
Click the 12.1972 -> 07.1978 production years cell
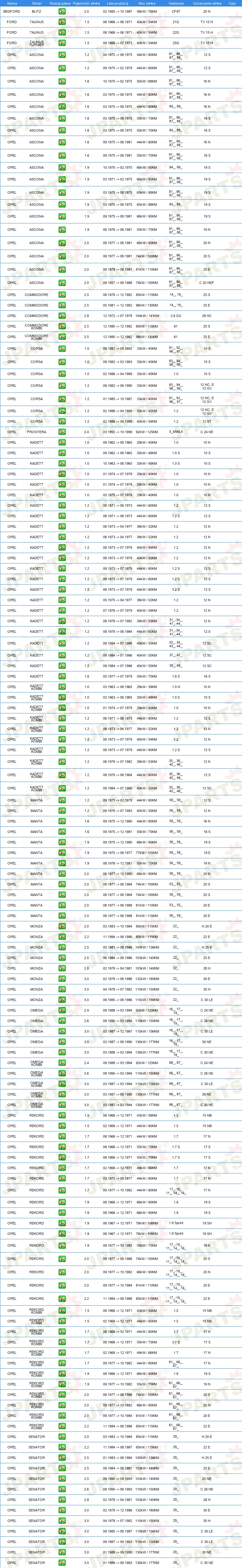pos(117,316)
